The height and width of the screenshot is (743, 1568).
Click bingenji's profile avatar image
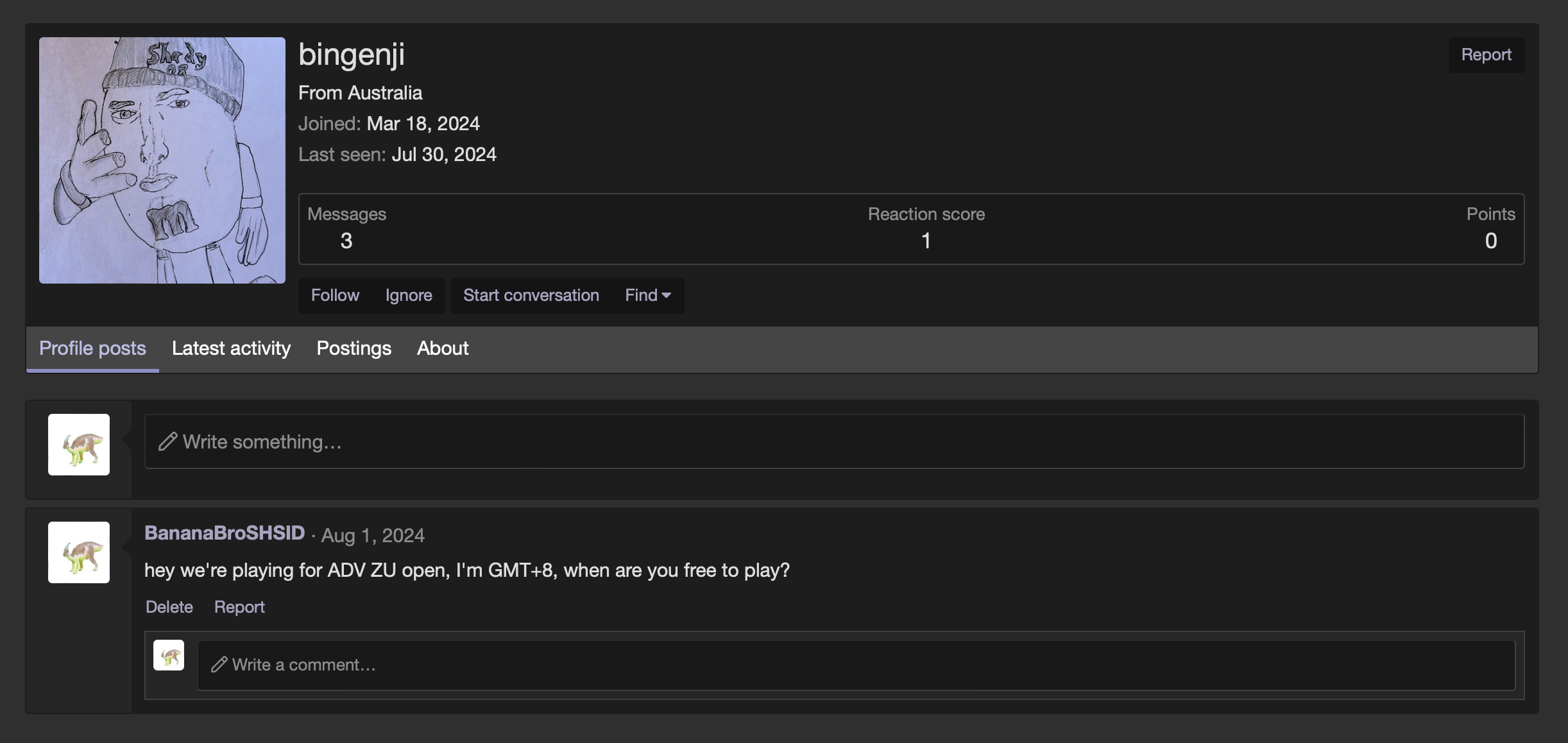162,160
